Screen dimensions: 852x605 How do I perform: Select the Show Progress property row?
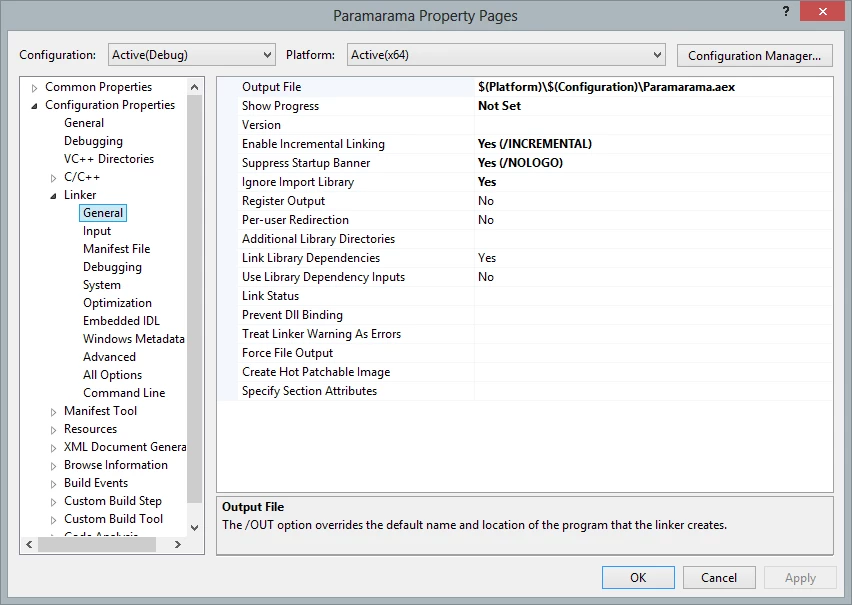click(x=525, y=106)
